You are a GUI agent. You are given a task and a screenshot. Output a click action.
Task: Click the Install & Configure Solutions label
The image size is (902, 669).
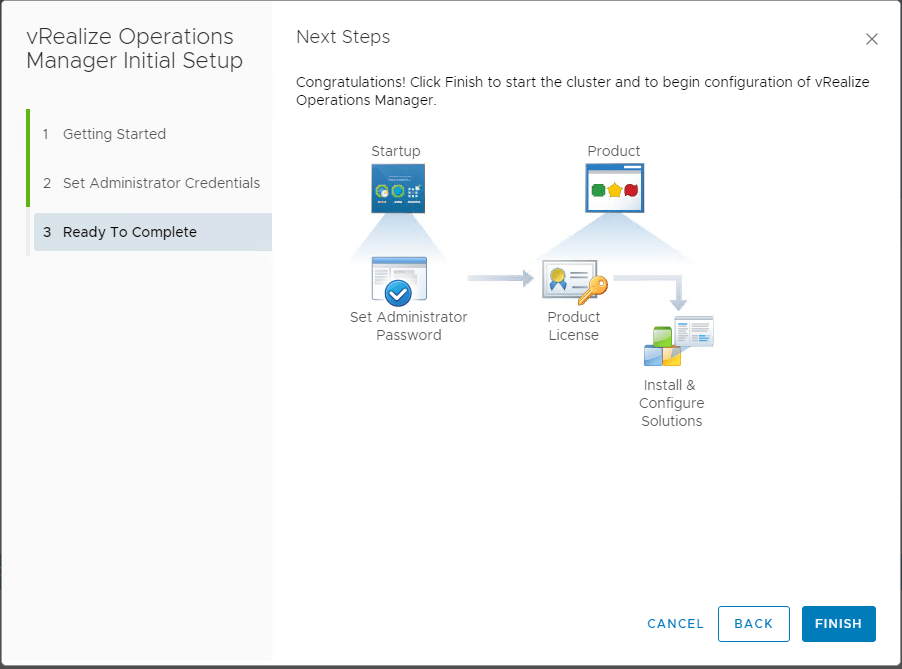[671, 403]
